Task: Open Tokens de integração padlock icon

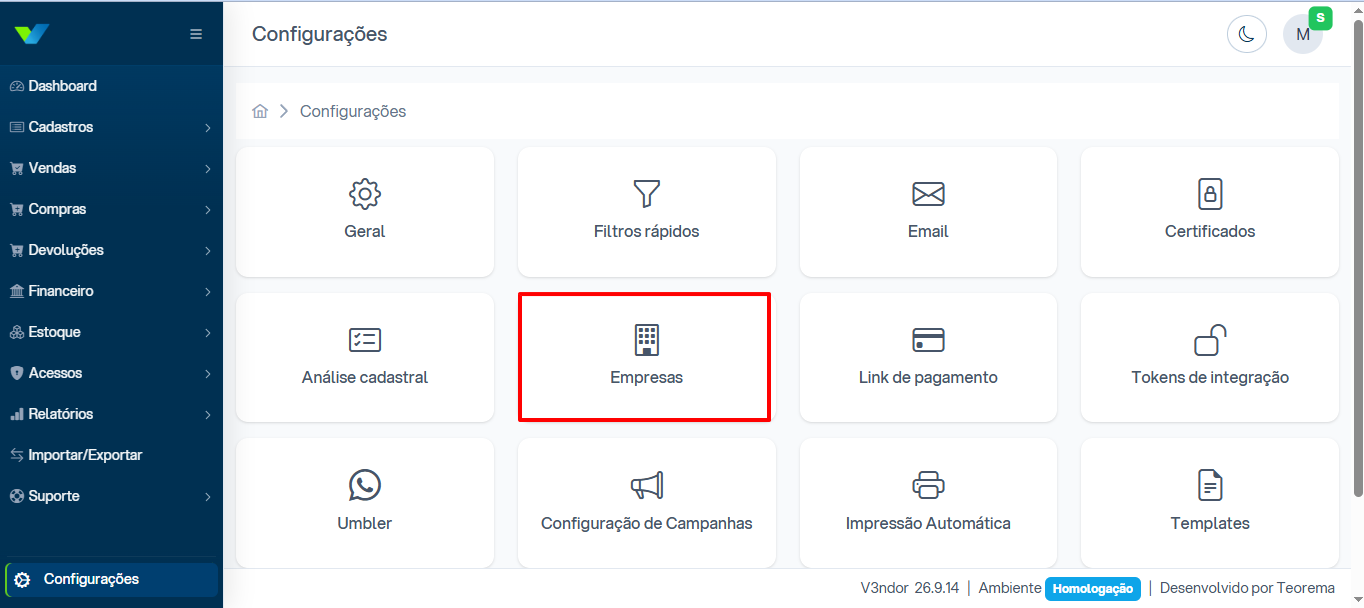Action: [1210, 340]
